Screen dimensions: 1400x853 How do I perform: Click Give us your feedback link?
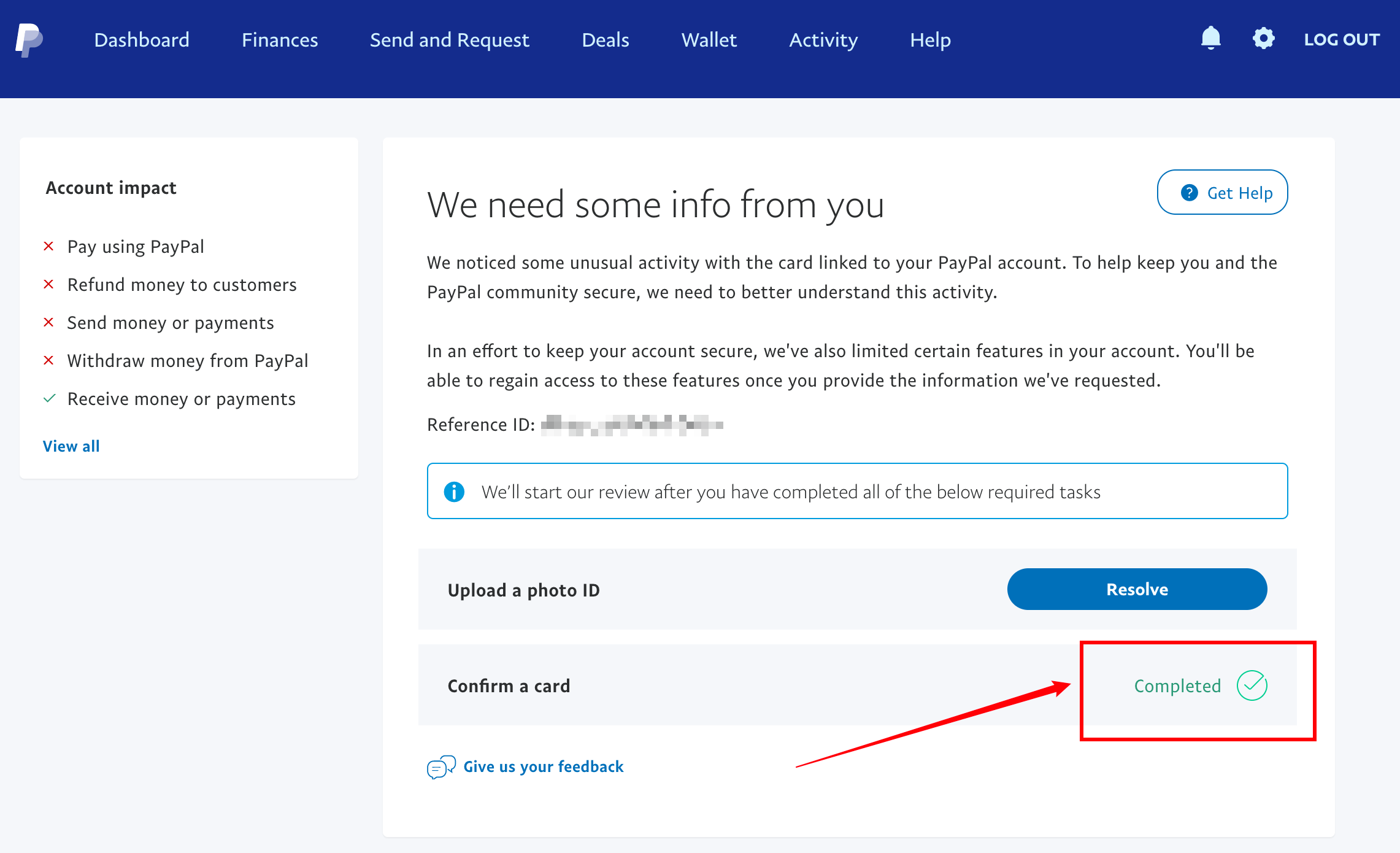543,766
